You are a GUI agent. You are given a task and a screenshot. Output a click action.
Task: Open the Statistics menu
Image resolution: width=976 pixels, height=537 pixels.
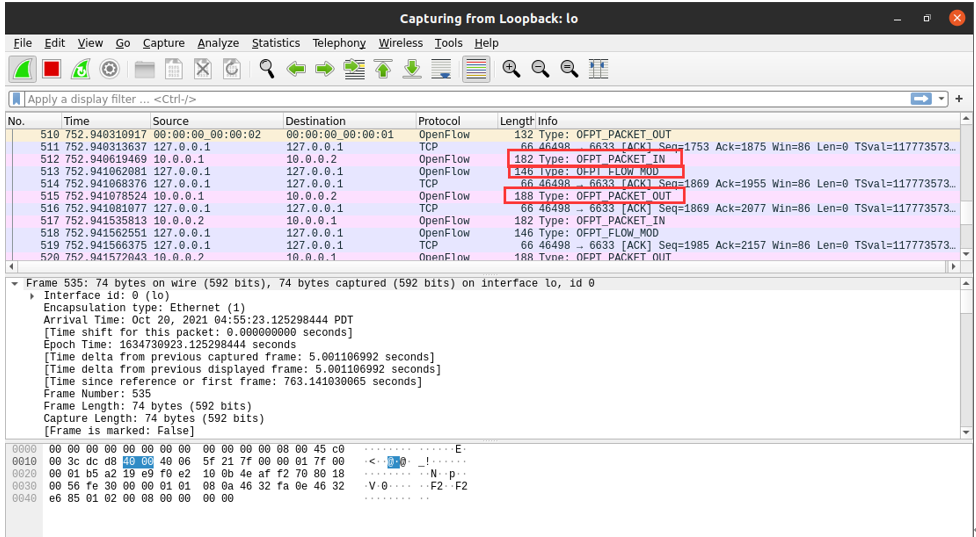pyautogui.click(x=276, y=43)
